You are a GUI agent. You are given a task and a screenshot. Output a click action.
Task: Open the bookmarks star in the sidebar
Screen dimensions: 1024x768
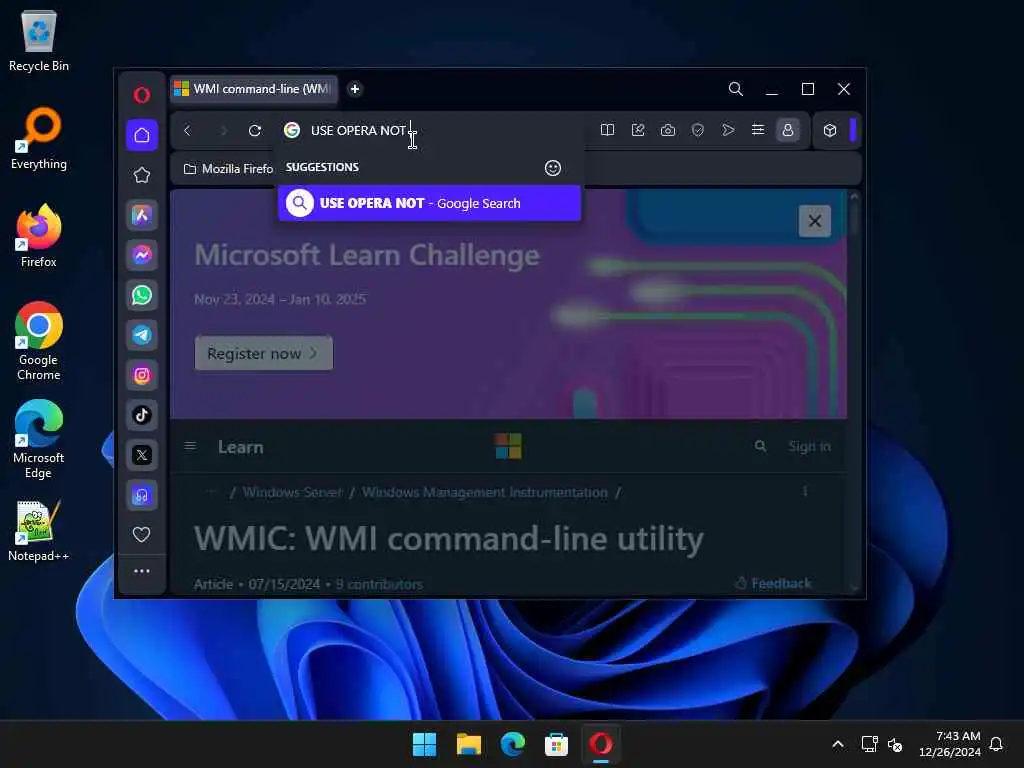pos(142,175)
